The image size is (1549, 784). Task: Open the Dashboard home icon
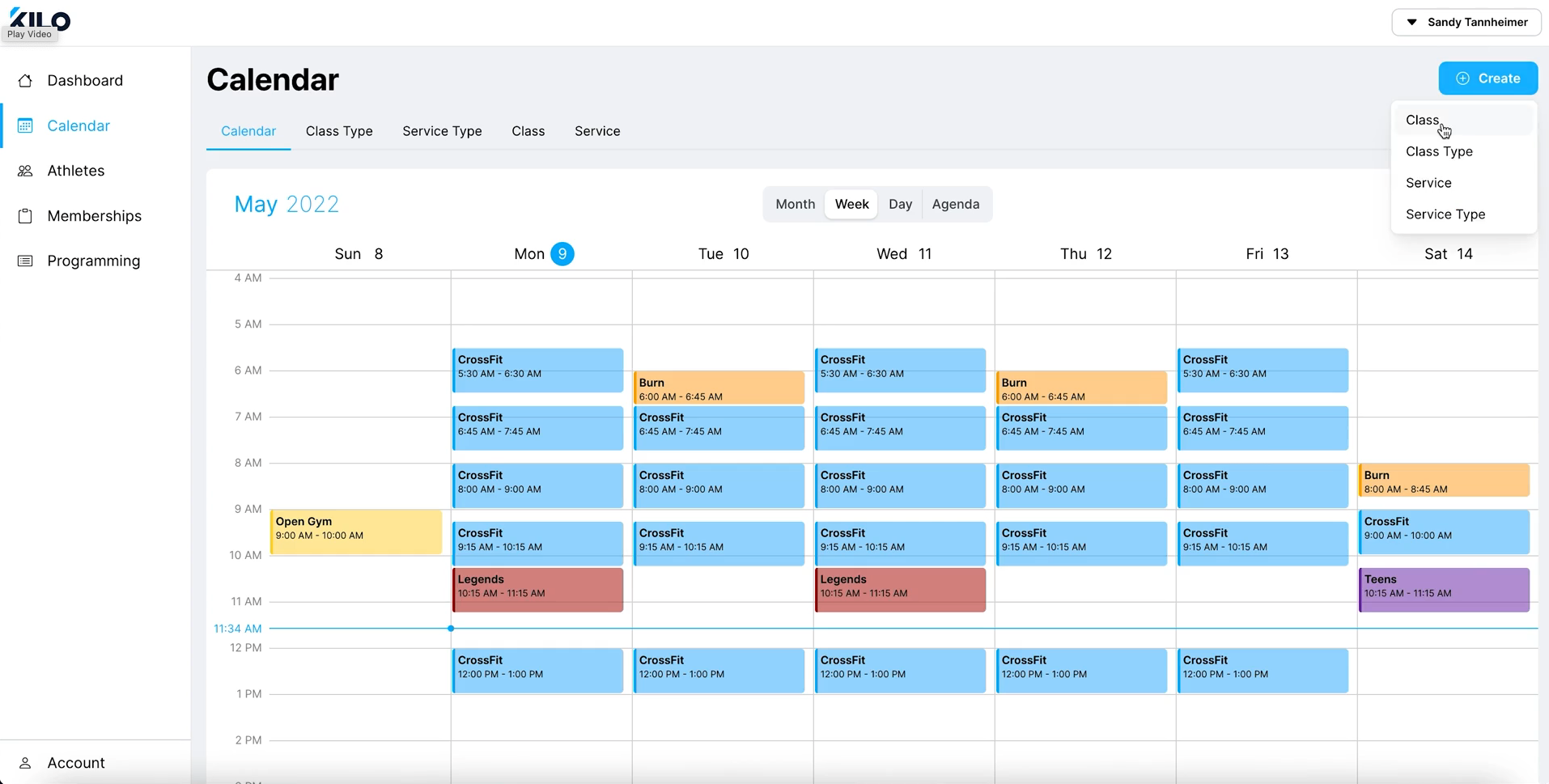pyautogui.click(x=26, y=80)
